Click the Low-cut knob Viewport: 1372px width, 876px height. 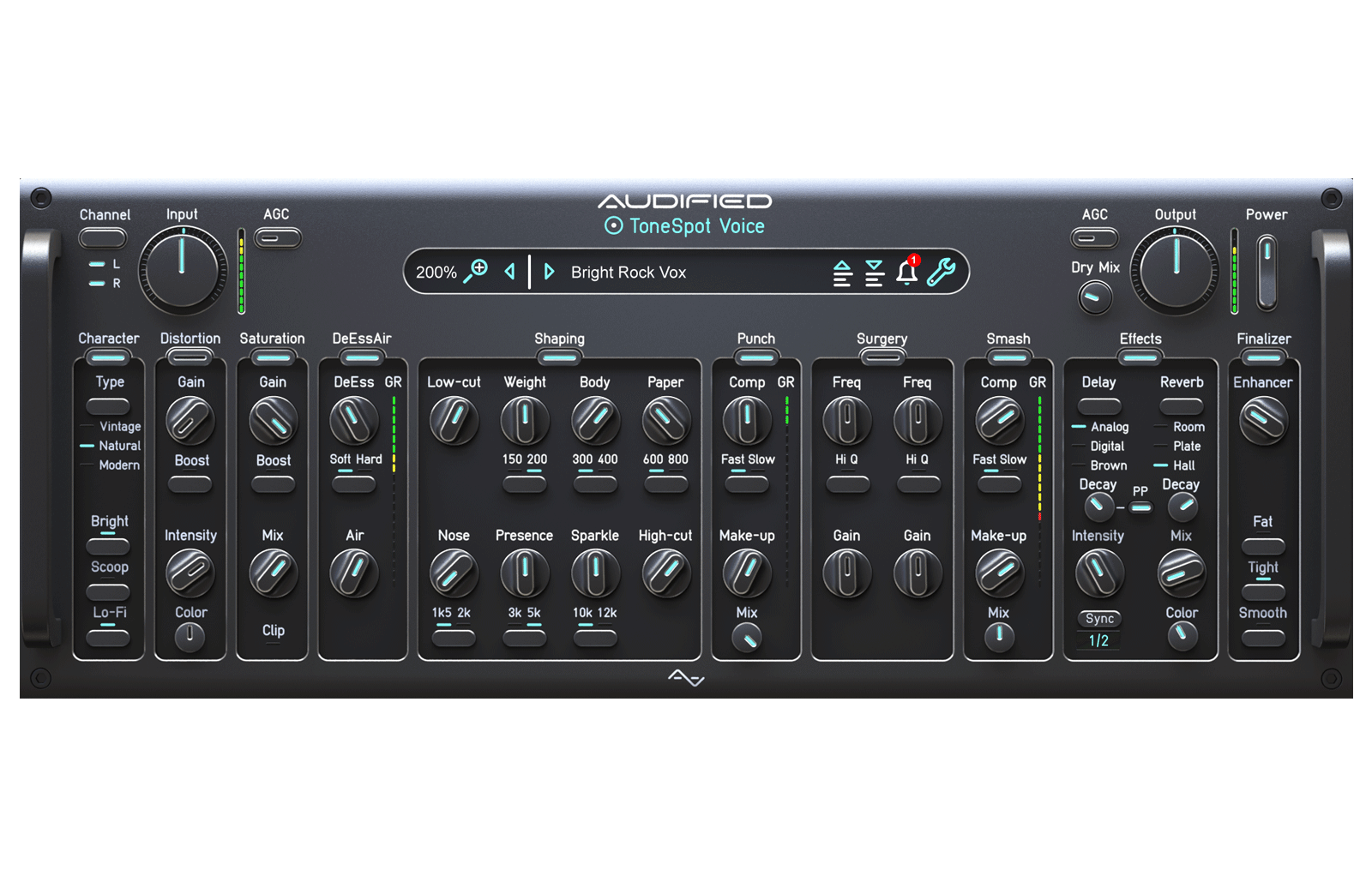point(453,420)
